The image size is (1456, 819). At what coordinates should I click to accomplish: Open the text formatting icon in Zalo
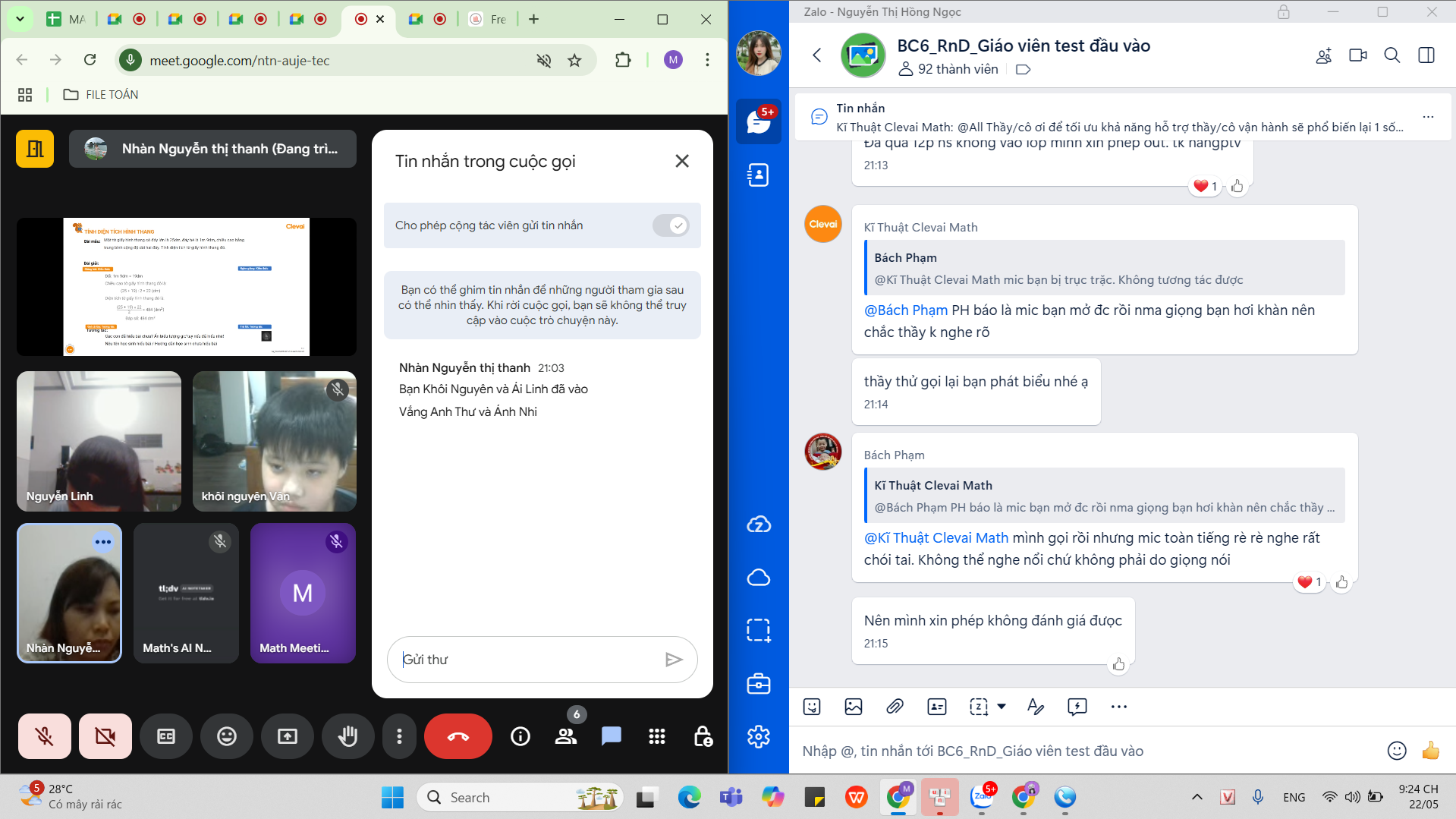click(1036, 707)
